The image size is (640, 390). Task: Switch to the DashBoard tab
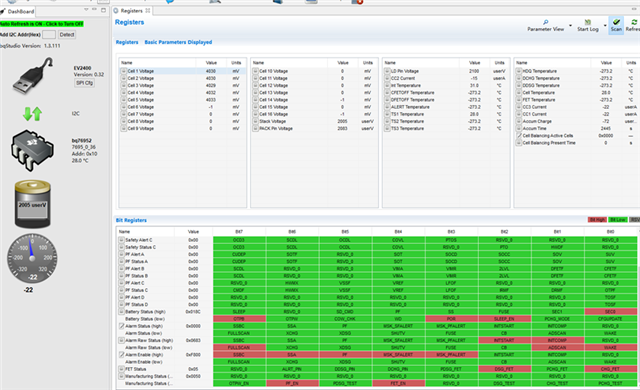pyautogui.click(x=18, y=11)
